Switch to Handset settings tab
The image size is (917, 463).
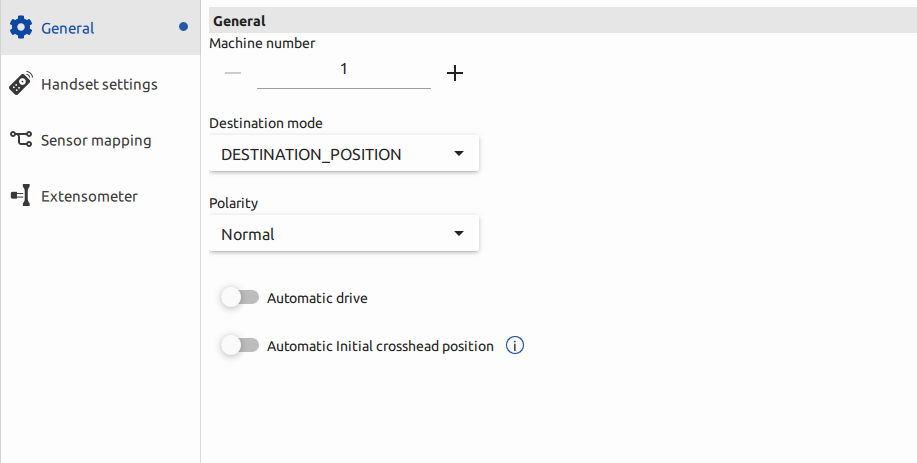click(99, 84)
